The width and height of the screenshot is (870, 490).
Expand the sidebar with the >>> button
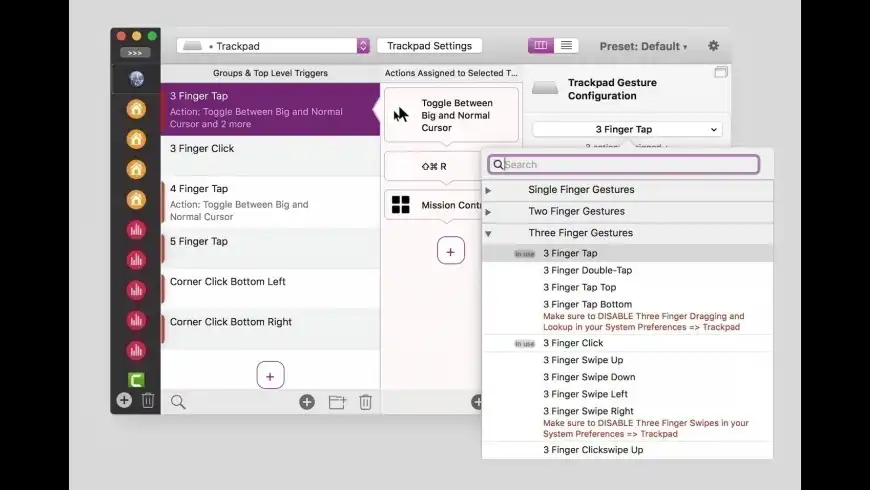pyautogui.click(x=135, y=53)
